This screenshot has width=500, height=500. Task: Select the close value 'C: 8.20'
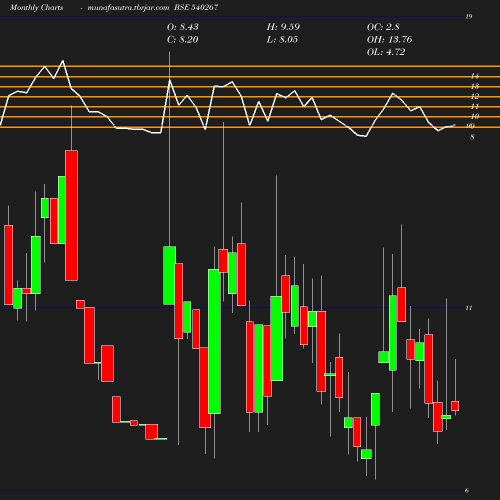pyautogui.click(x=183, y=40)
